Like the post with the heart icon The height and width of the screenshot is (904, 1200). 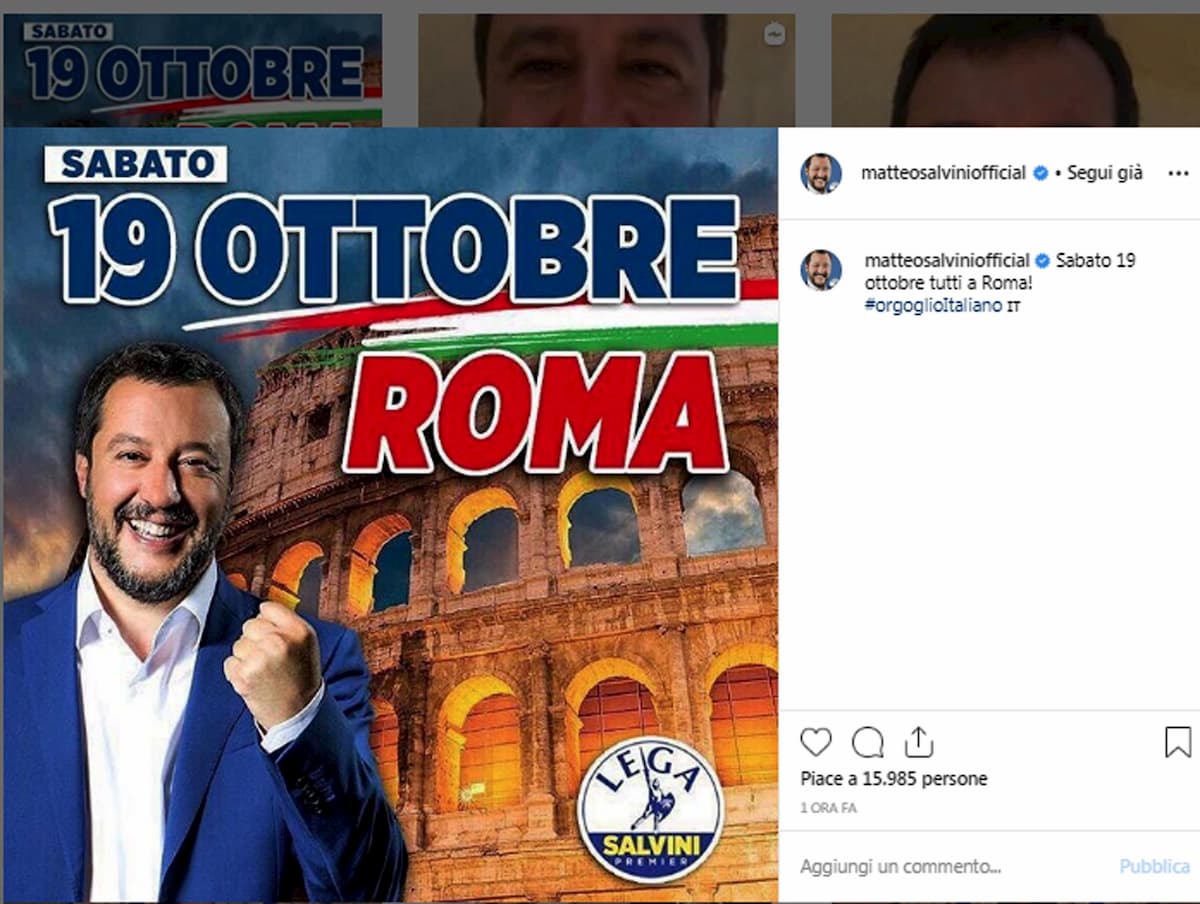click(x=816, y=742)
